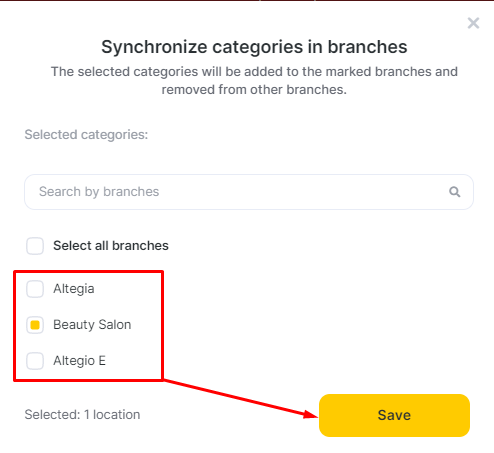This screenshot has width=494, height=453.
Task: Click the magnifier search icon
Action: tap(454, 192)
